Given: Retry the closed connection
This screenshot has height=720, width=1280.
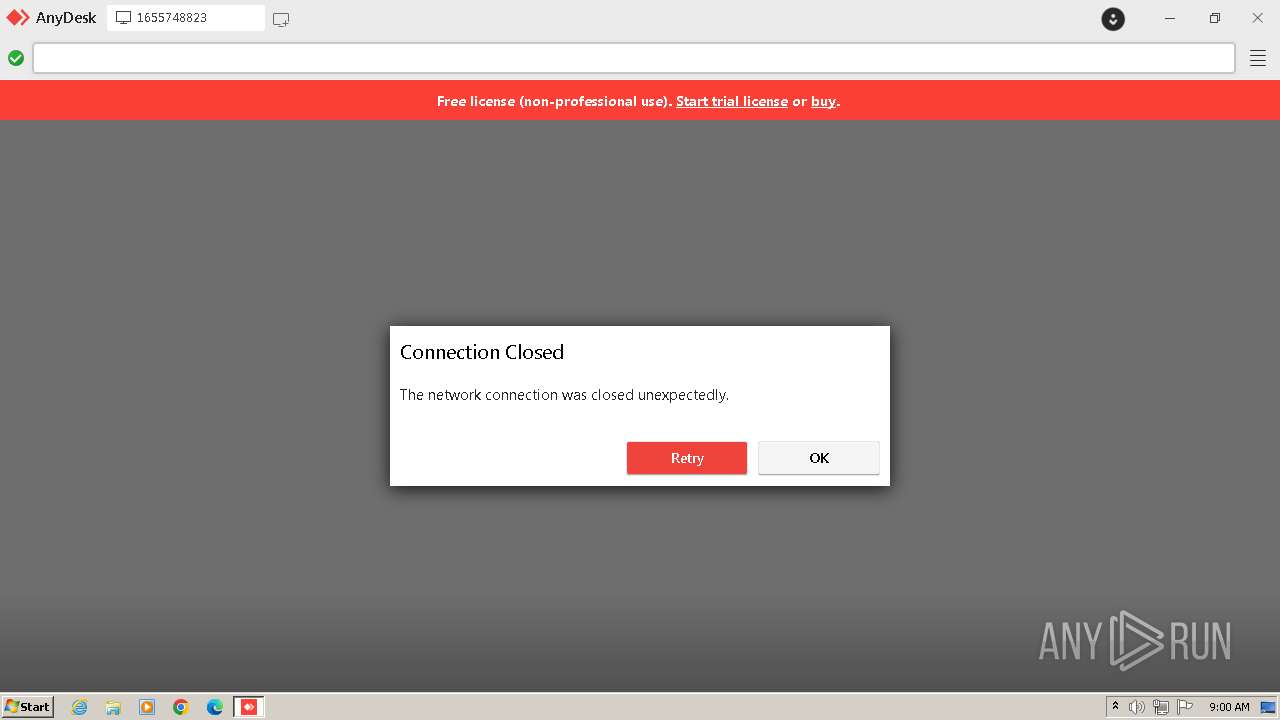Looking at the screenshot, I should pyautogui.click(x=687, y=458).
